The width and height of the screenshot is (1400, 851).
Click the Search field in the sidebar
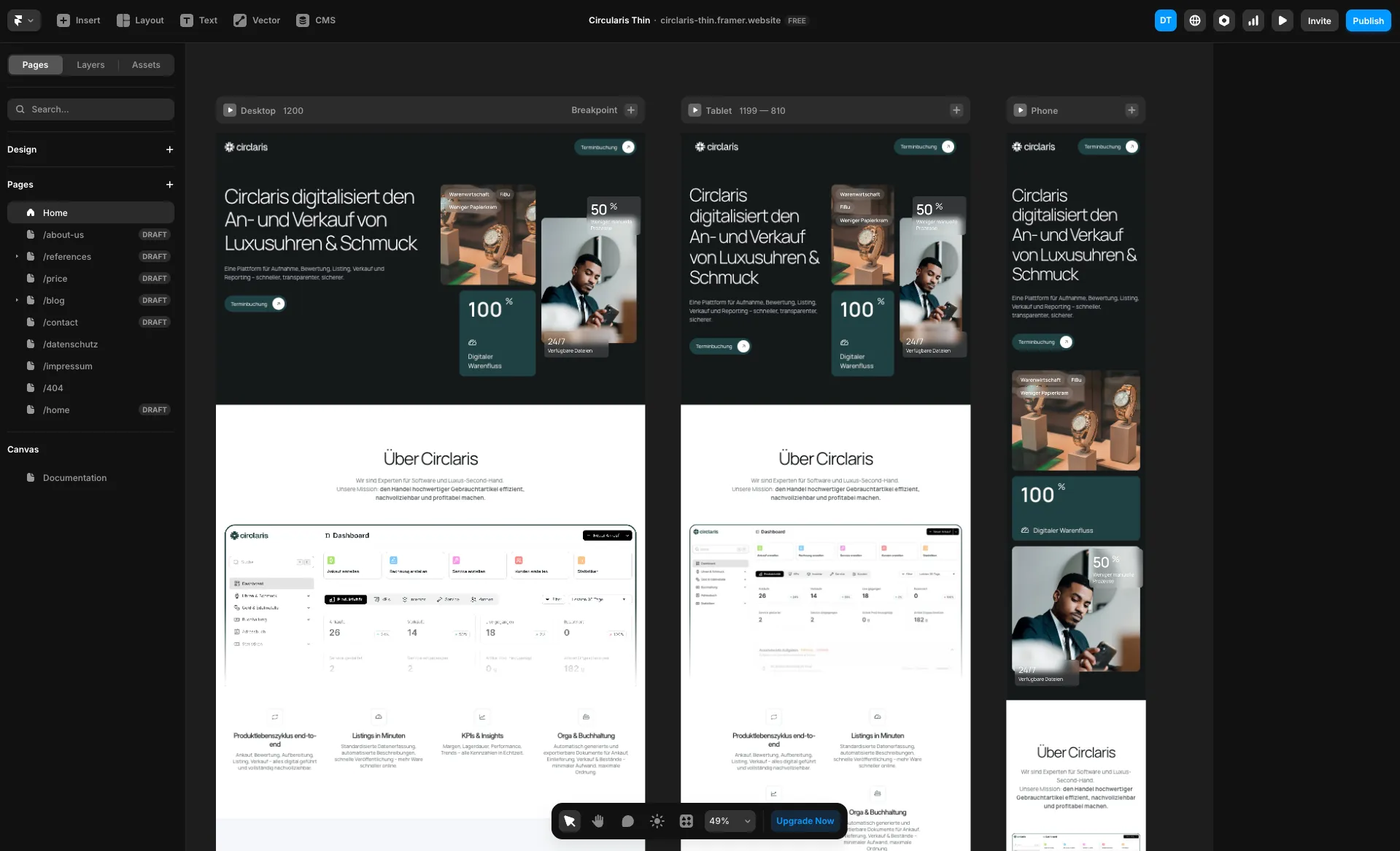click(x=90, y=109)
